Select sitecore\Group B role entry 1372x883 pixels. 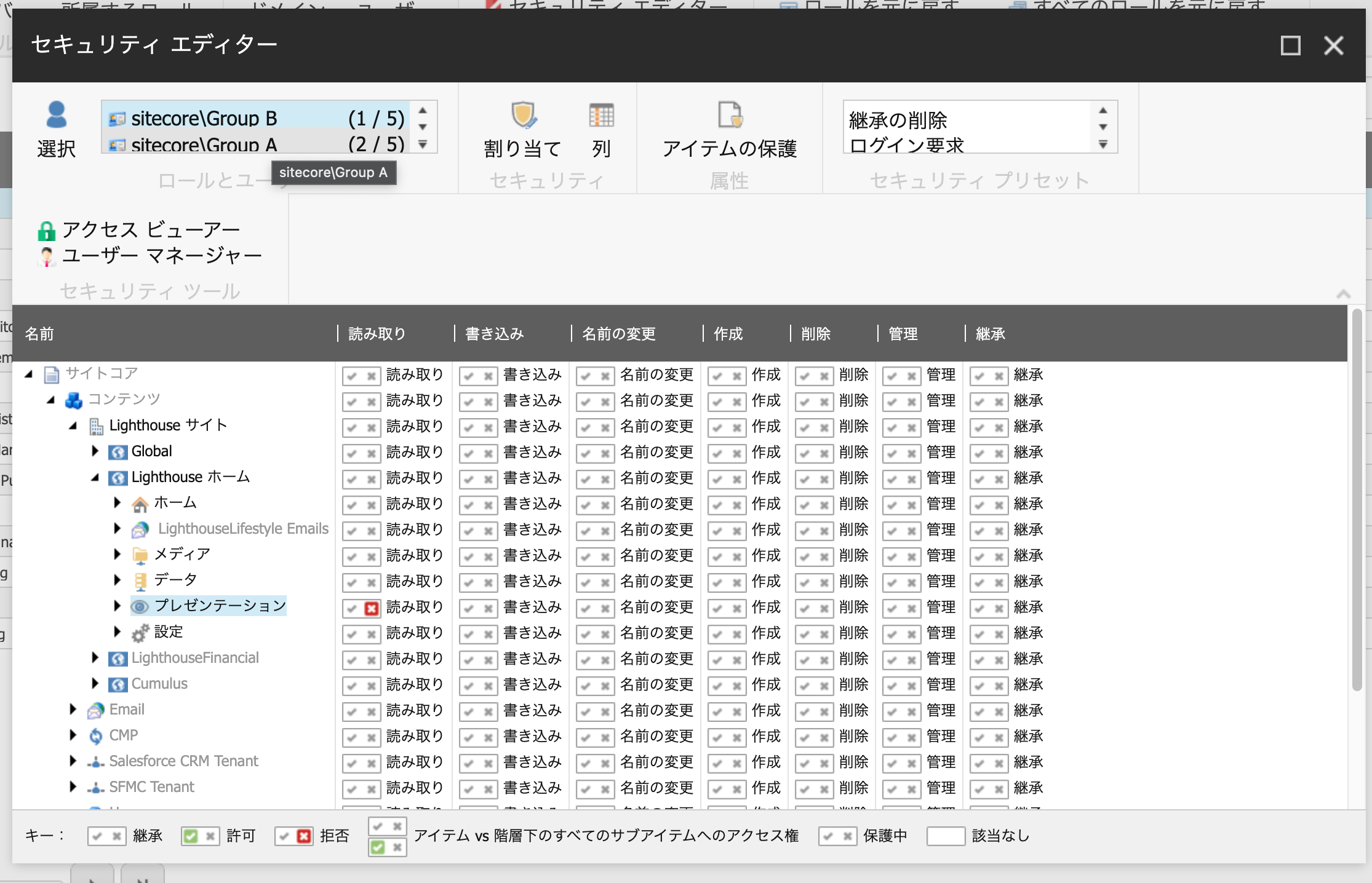click(256, 118)
